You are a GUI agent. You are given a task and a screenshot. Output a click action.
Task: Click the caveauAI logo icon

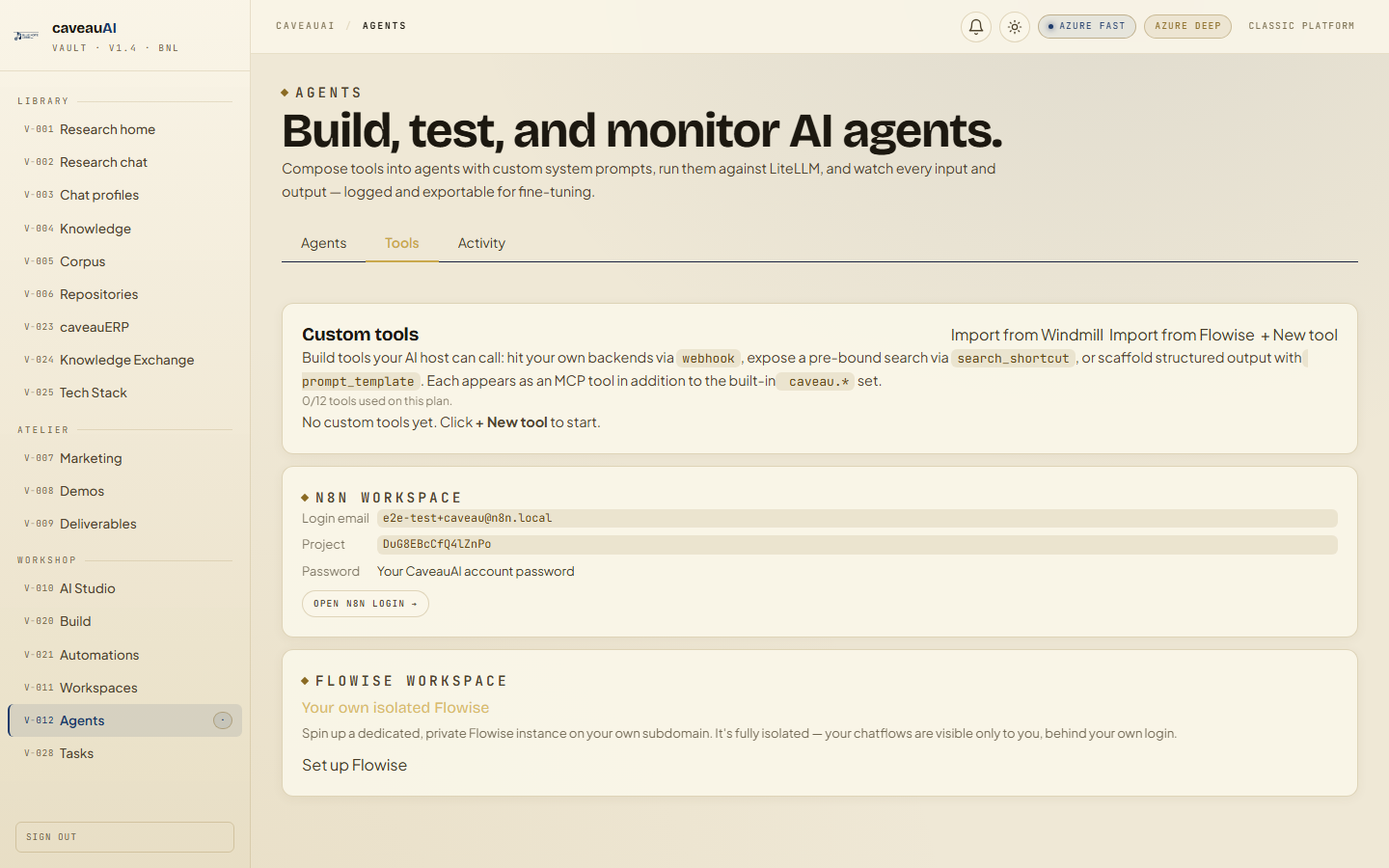point(26,36)
